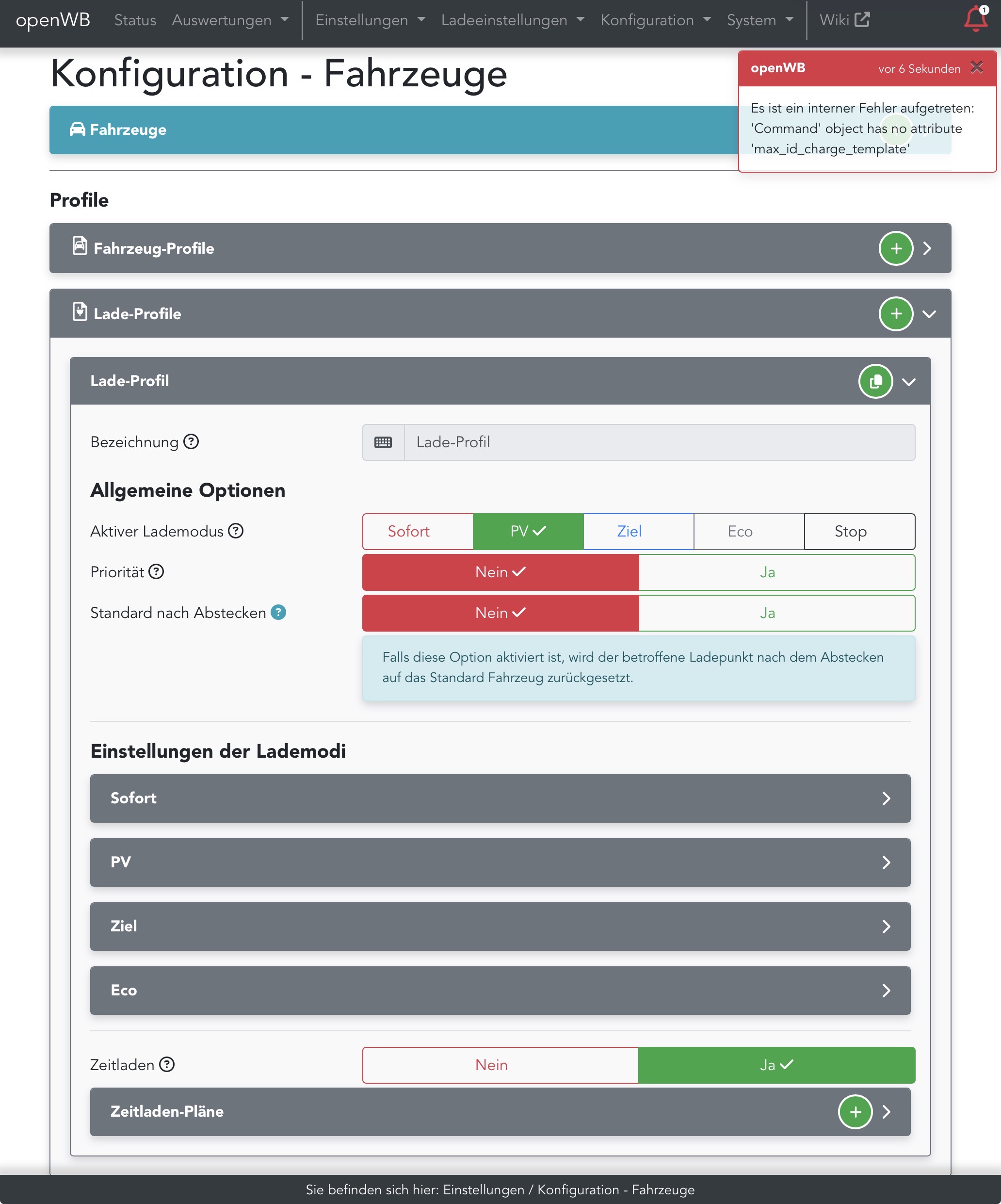Open the Konfiguration menu

[x=655, y=20]
